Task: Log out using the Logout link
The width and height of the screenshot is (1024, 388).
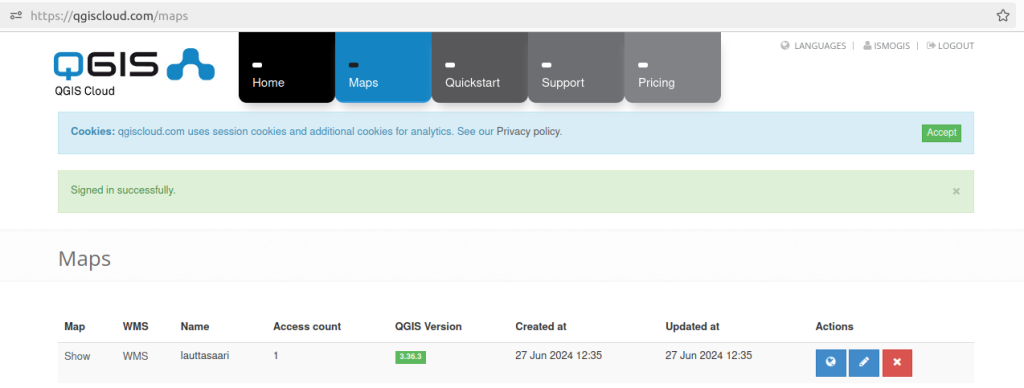Action: coord(950,46)
